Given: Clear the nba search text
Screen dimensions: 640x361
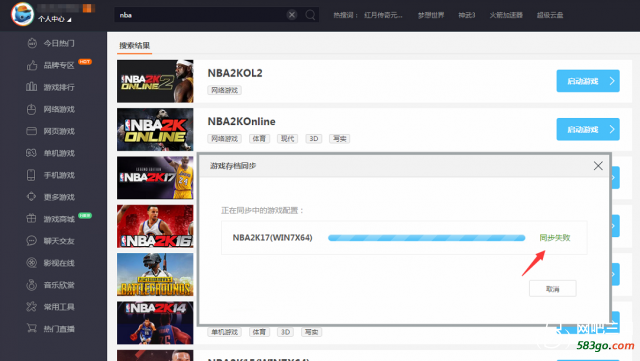Looking at the screenshot, I should (292, 15).
